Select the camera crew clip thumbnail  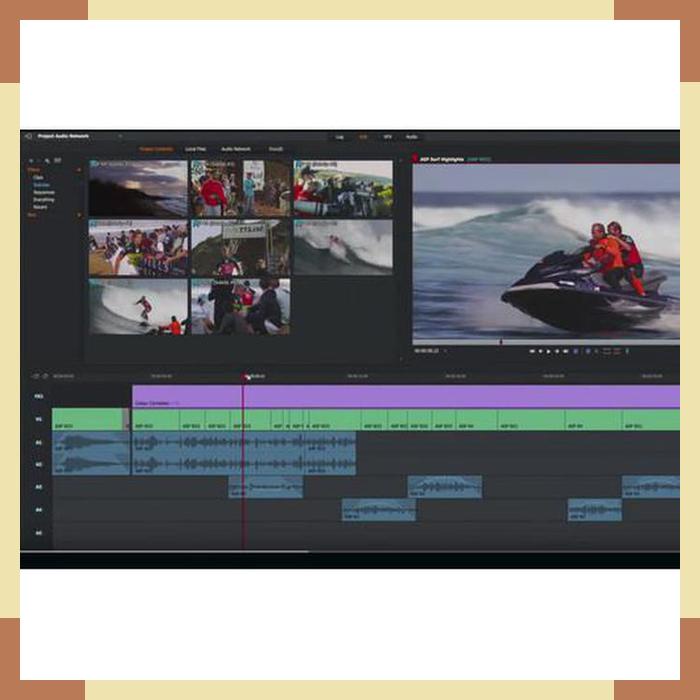pyautogui.click(x=343, y=189)
